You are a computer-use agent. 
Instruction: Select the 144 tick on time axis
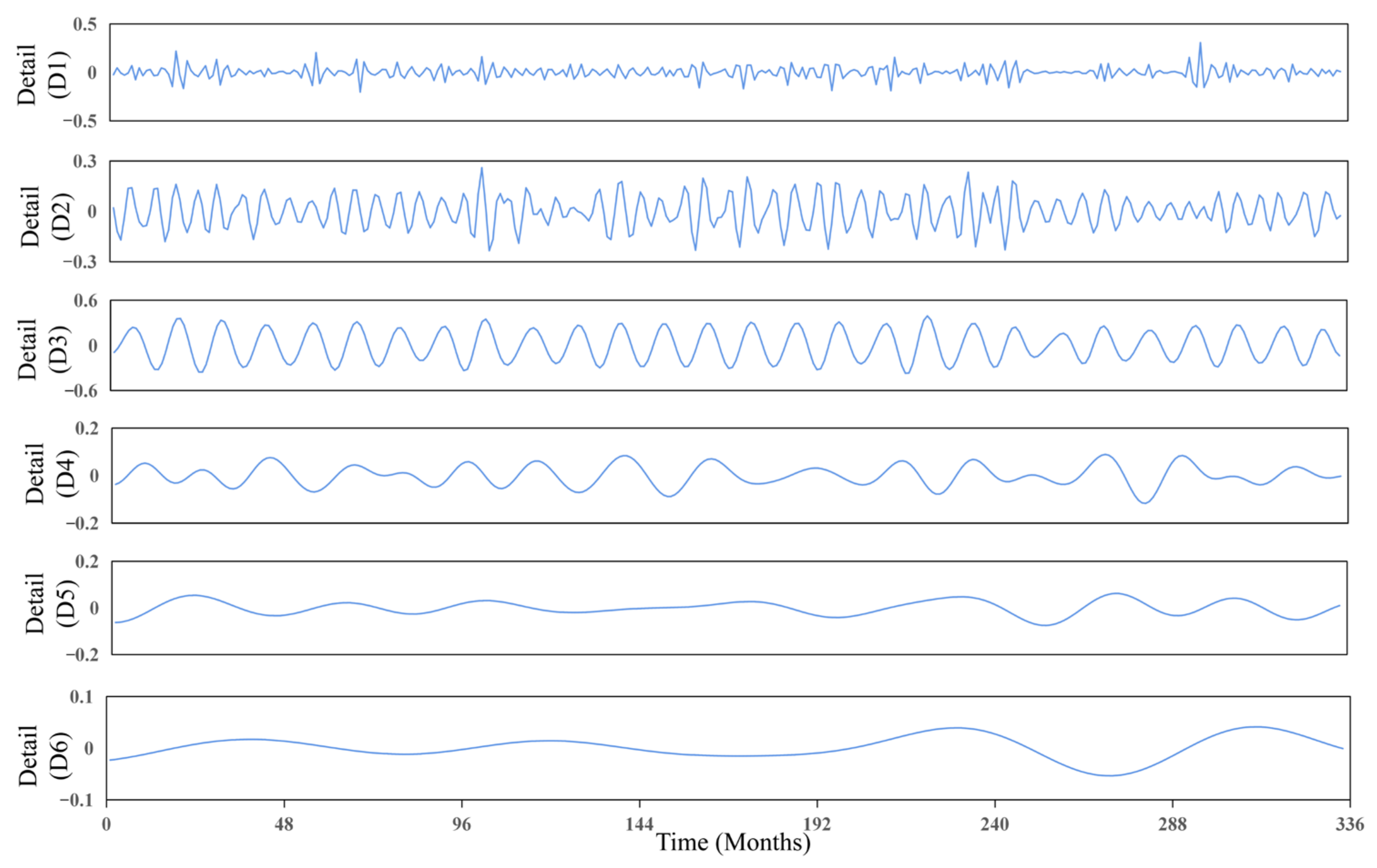[639, 824]
